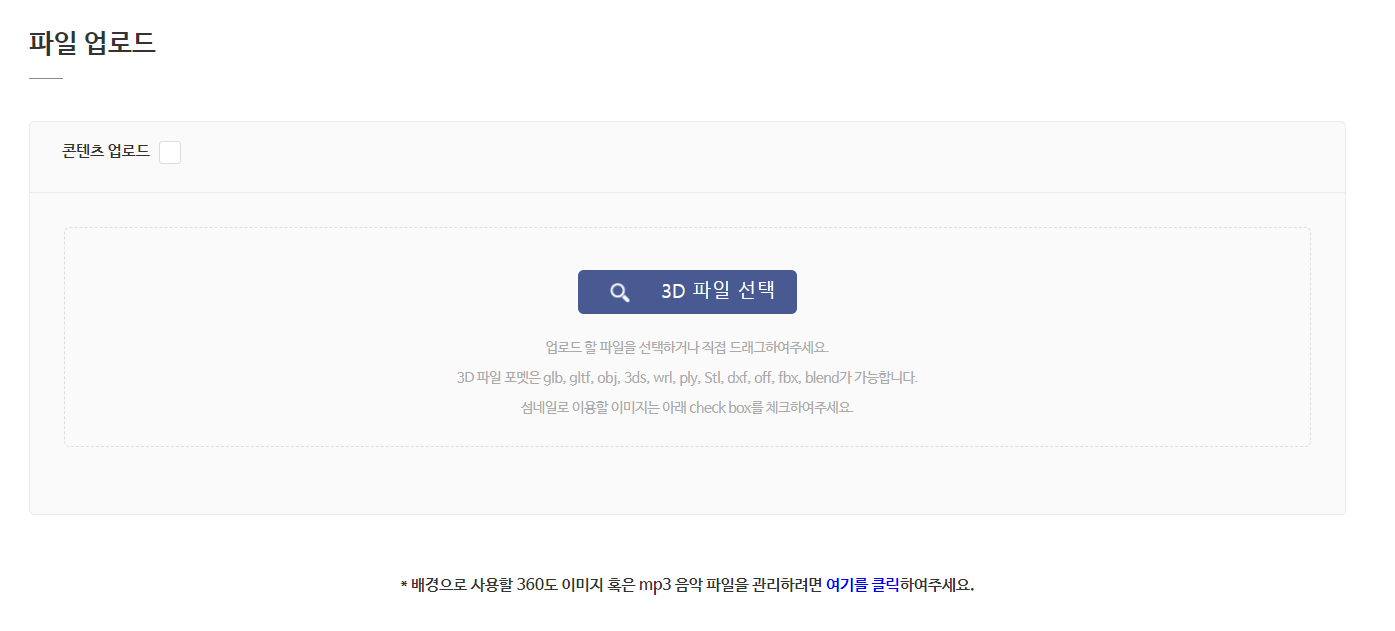Image resolution: width=1395 pixels, height=631 pixels.
Task: Click 하여주세요 text after the blue link
Action: click(x=937, y=585)
